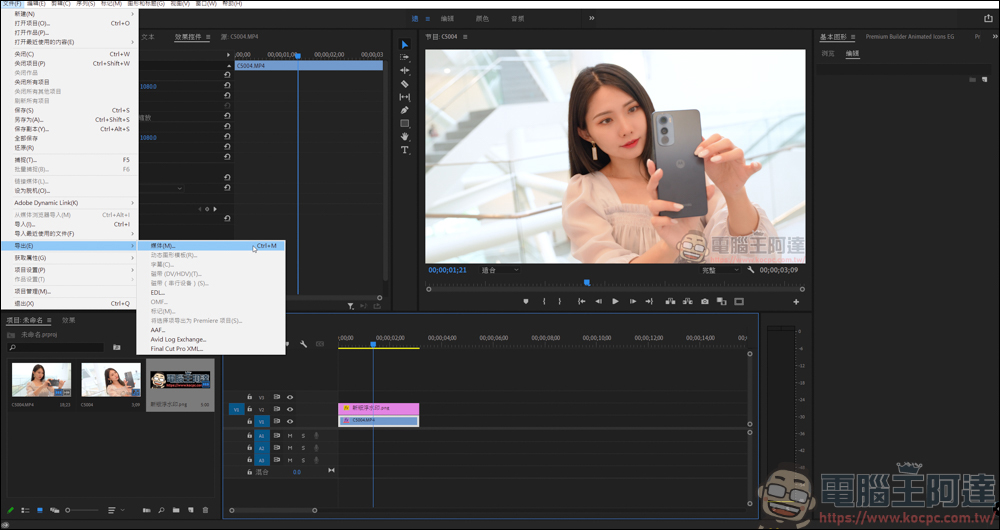1000x530 pixels.
Task: Go to In point in Program monitor
Action: pos(582,302)
